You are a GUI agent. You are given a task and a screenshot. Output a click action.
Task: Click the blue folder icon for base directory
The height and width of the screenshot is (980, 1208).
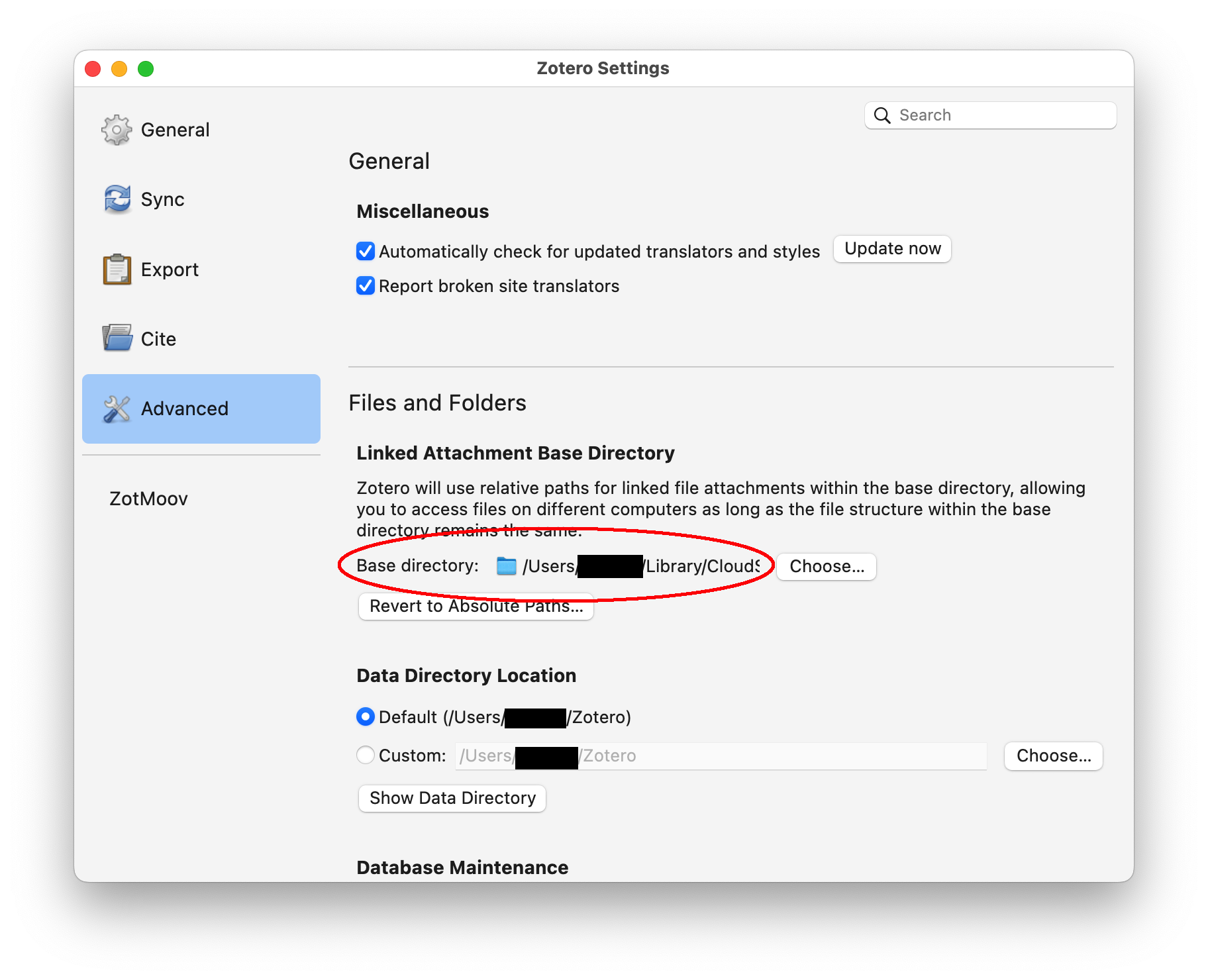[x=507, y=566]
